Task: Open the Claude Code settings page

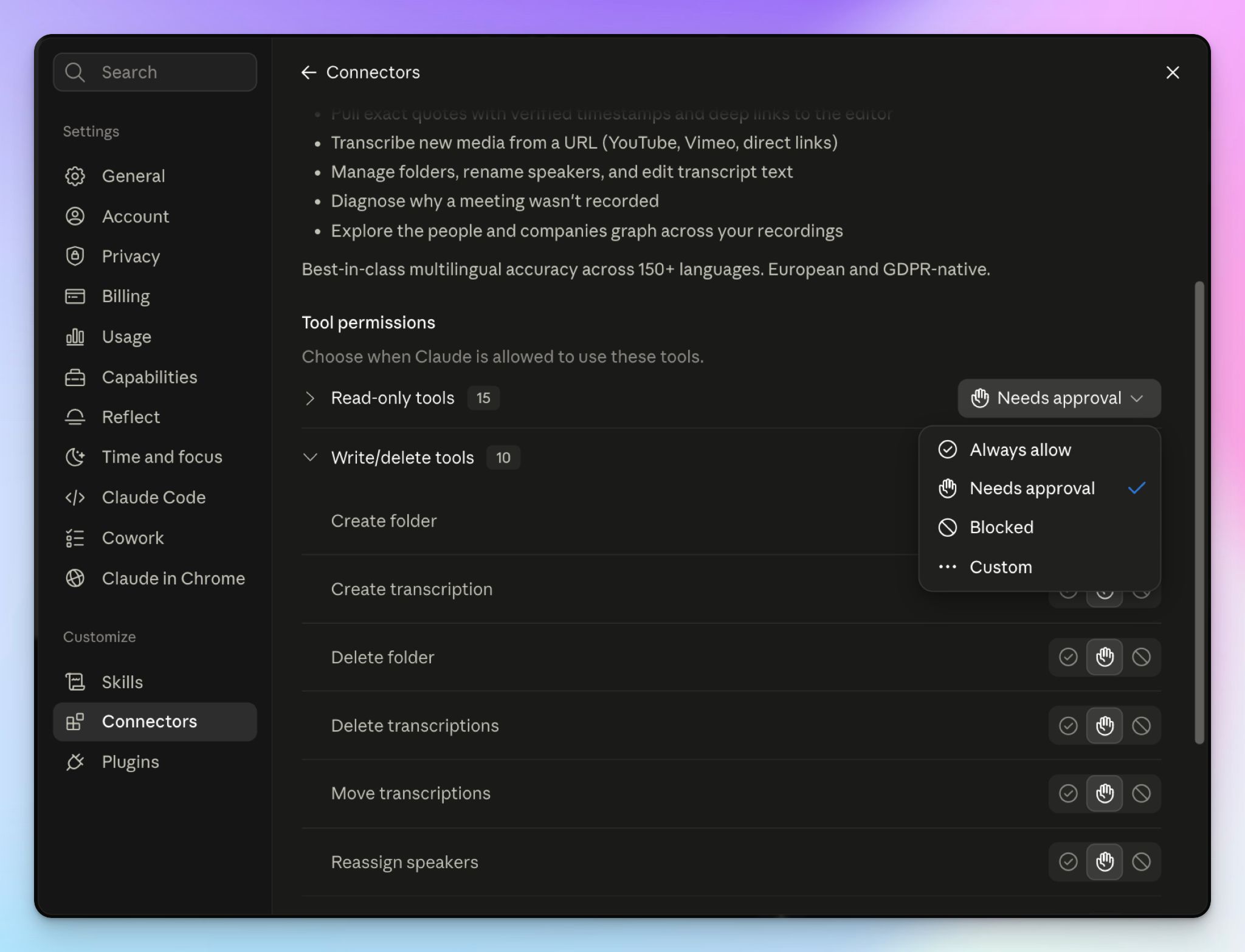Action: pos(155,497)
